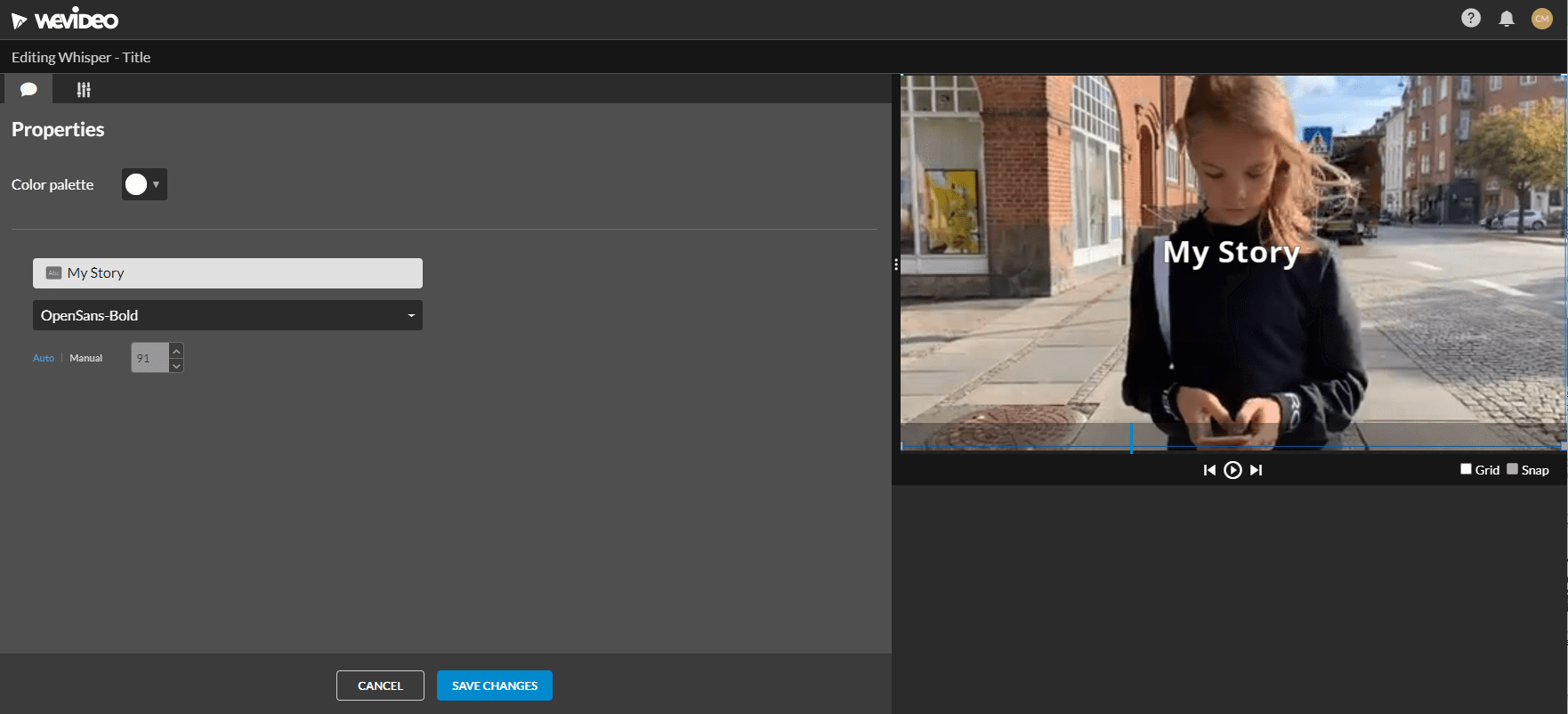Viewport: 1568px width, 714px height.
Task: Decrease font size with down arrow
Action: [176, 366]
